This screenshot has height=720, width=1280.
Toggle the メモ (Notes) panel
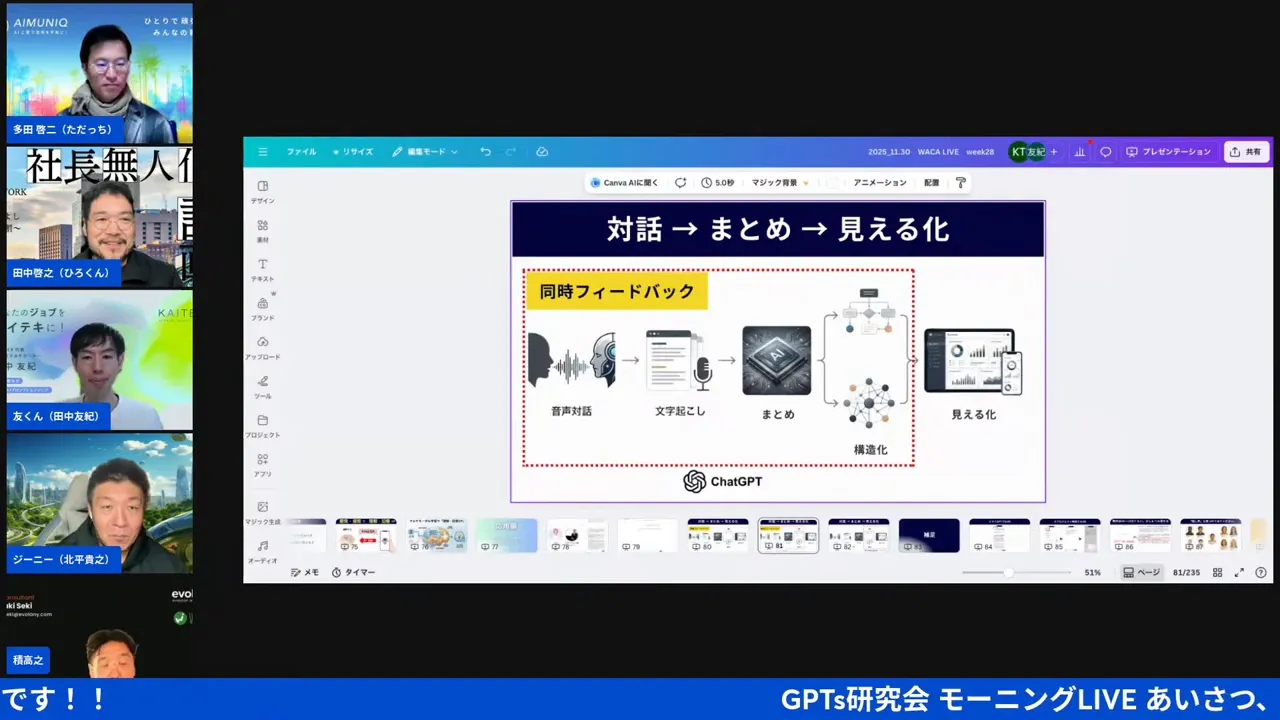(x=305, y=572)
